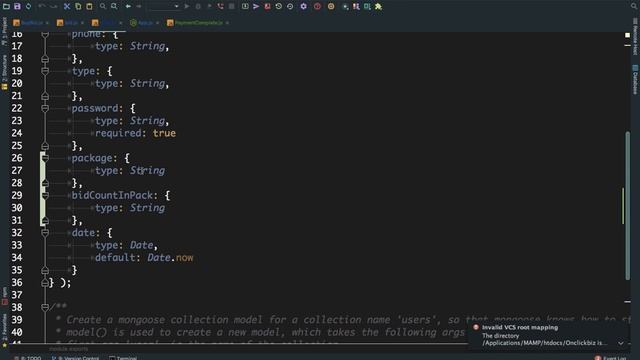Open search everywhere magnifier at top right

pyautogui.click(x=634, y=6)
